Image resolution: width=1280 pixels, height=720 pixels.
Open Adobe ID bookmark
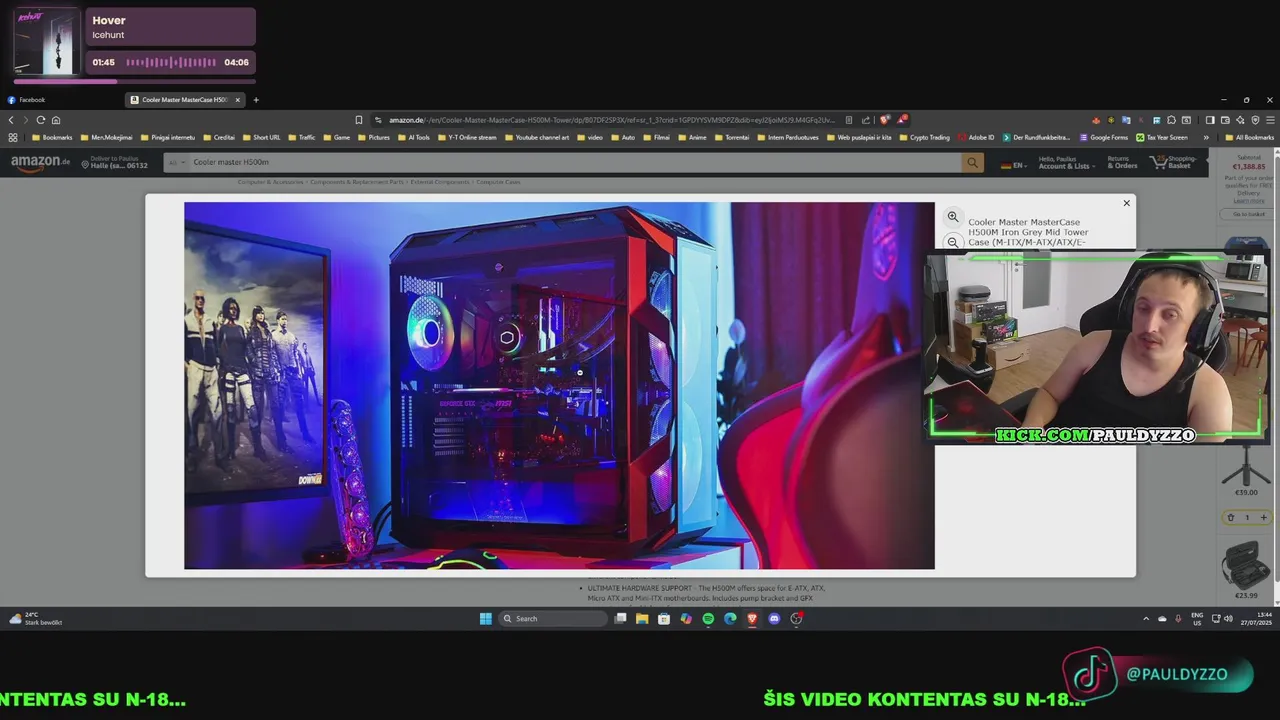pyautogui.click(x=976, y=137)
